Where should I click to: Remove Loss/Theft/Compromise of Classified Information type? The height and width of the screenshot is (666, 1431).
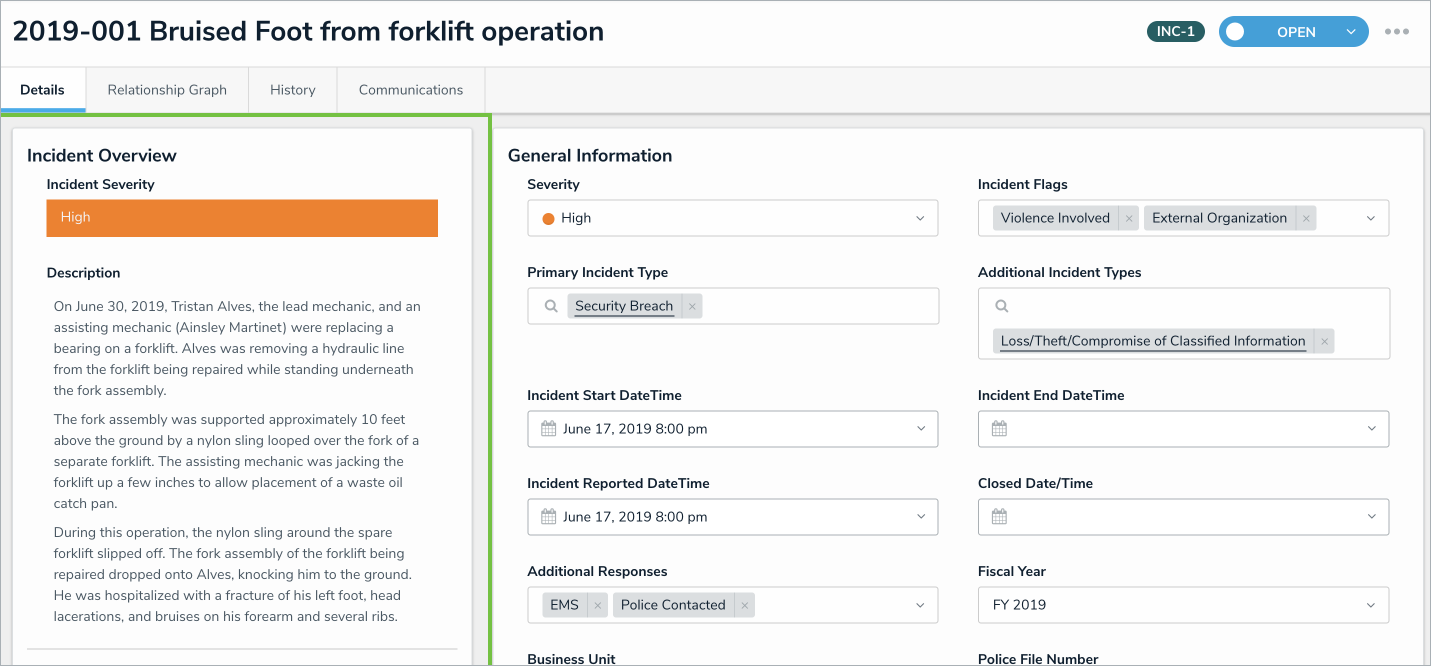click(x=1324, y=341)
